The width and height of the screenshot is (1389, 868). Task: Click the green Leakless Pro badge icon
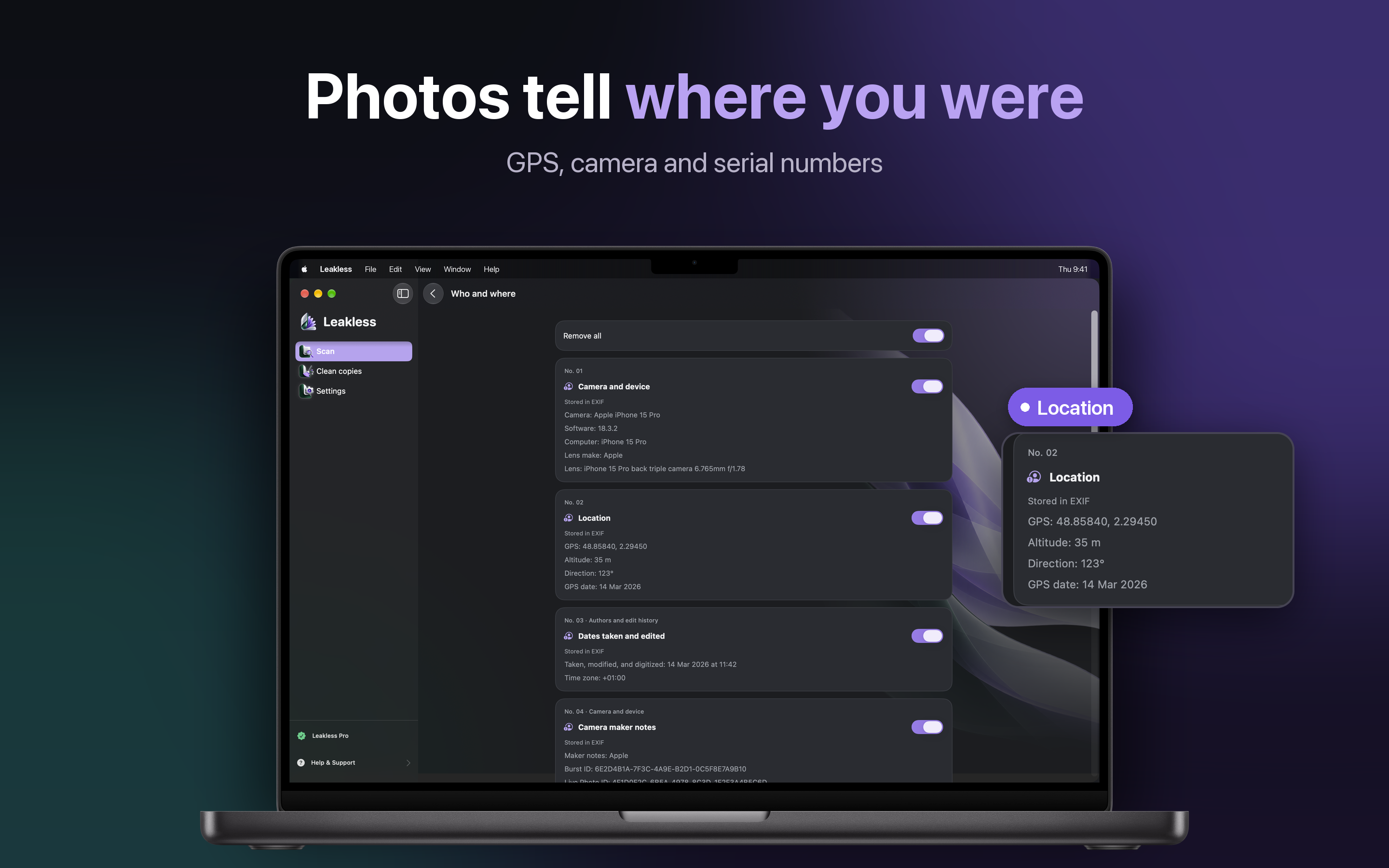tap(301, 735)
